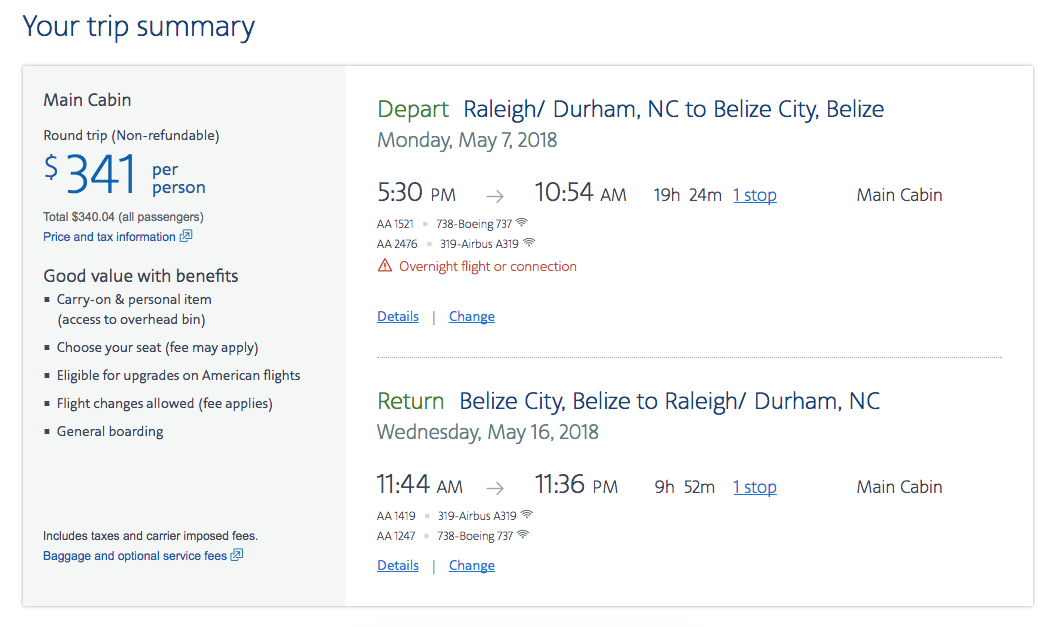
Task: Change the departing Raleigh to Belize flight
Action: pos(471,317)
